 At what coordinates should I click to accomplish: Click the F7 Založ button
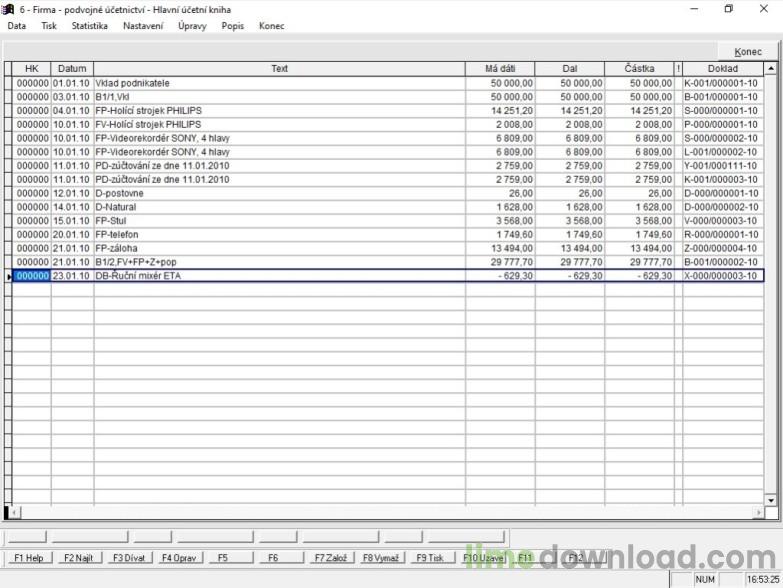pos(331,558)
